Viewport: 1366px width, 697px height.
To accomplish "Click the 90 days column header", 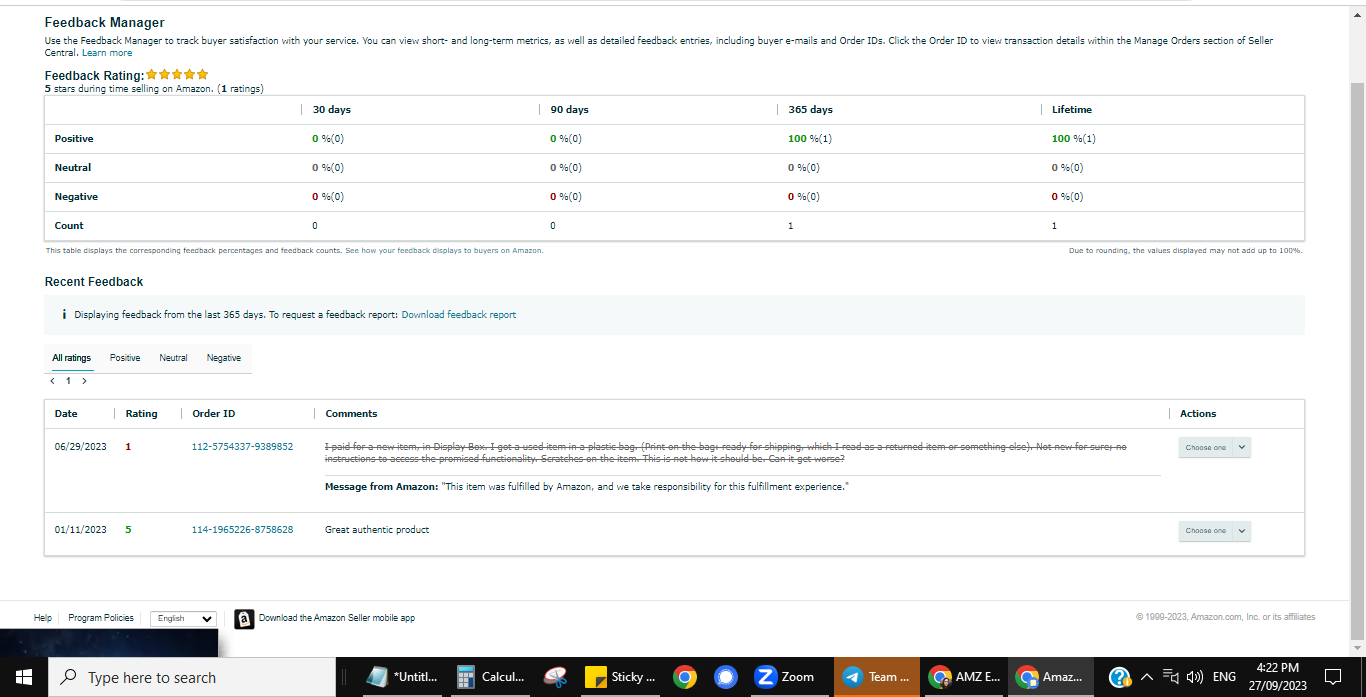I will [x=570, y=109].
